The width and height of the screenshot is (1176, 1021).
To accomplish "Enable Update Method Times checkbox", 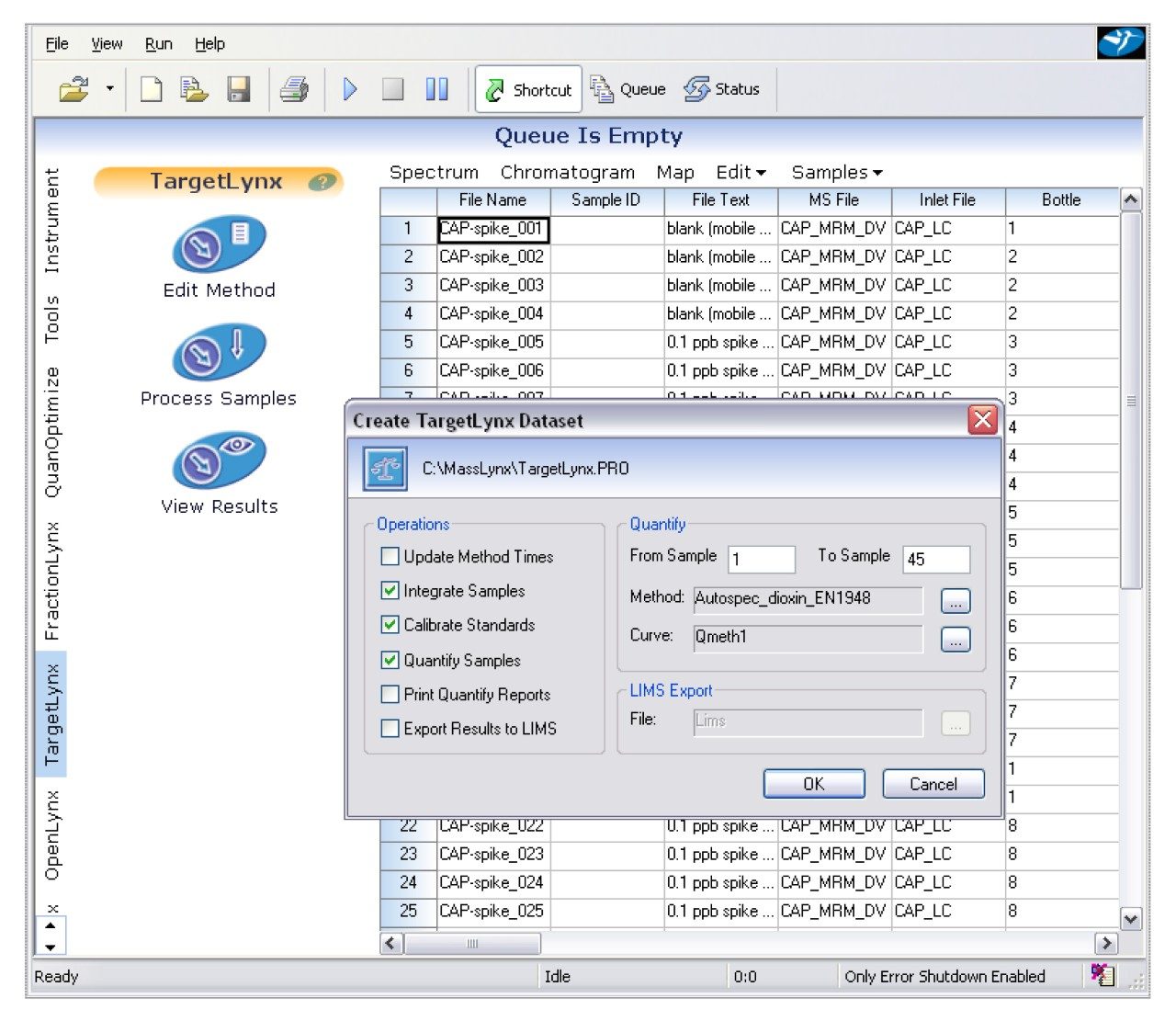I will click(x=390, y=556).
